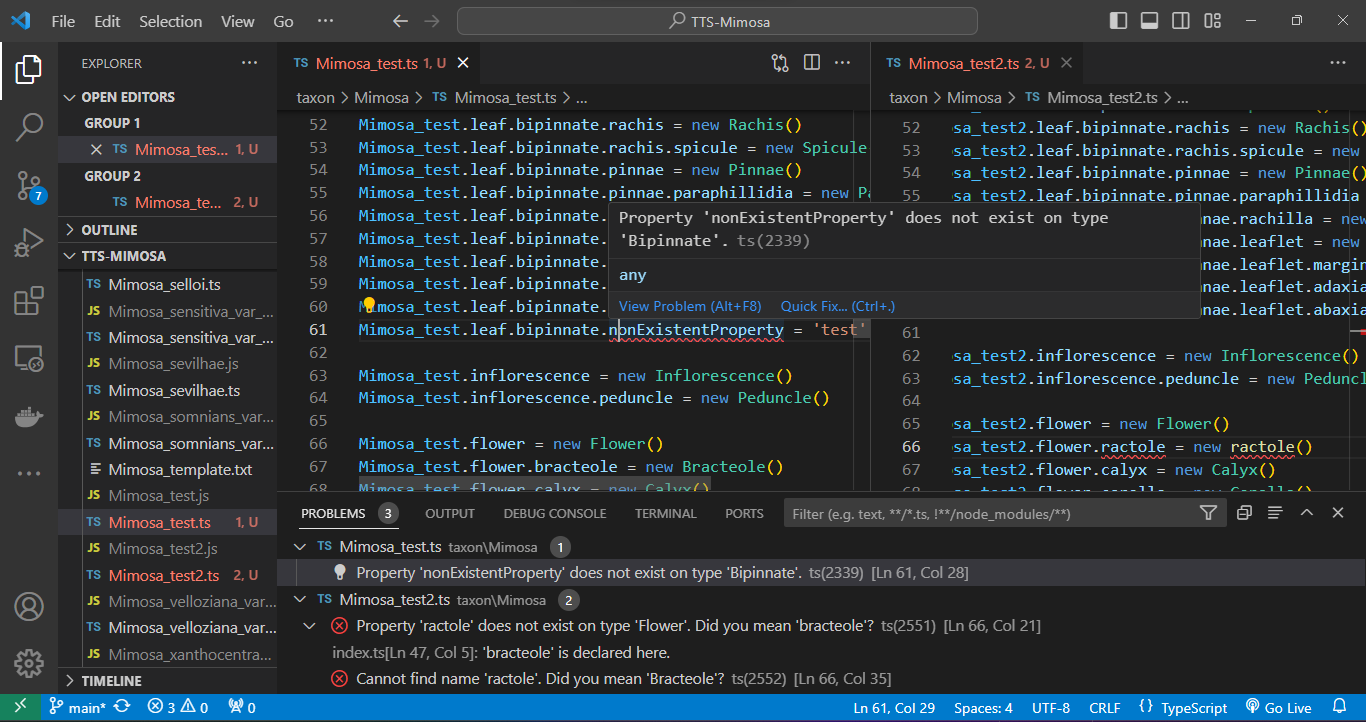Click Quick Fix link in hover popup

pyautogui.click(x=837, y=306)
